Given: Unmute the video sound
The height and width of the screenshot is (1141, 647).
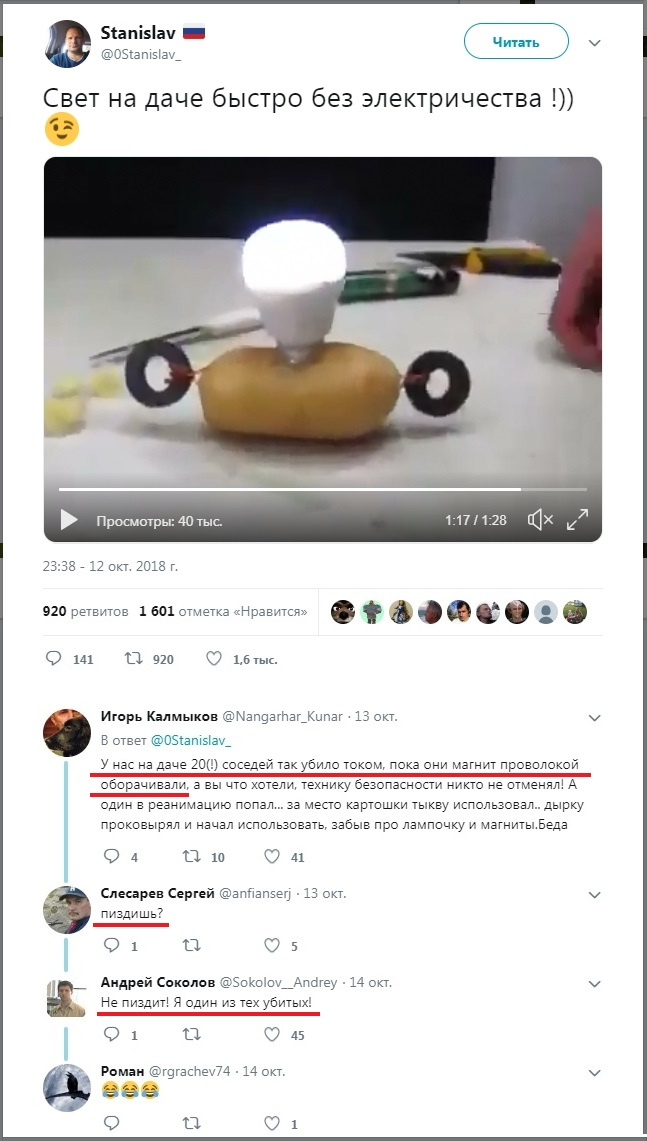Looking at the screenshot, I should 540,520.
